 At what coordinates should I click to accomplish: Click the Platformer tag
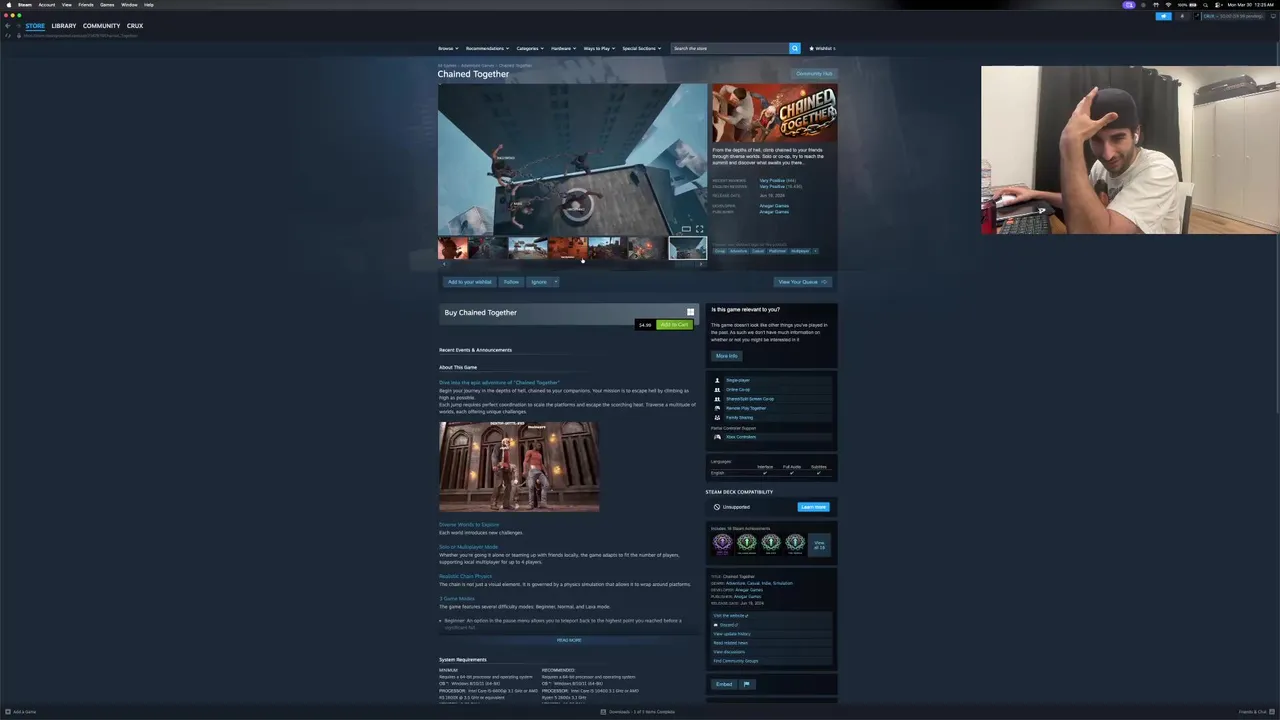(x=777, y=251)
